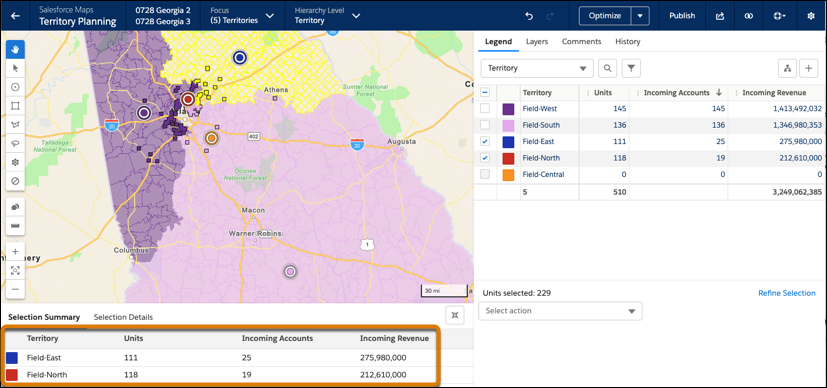This screenshot has height=388, width=827.
Task: Click the Field-East blue legend swatch
Action: [508, 142]
